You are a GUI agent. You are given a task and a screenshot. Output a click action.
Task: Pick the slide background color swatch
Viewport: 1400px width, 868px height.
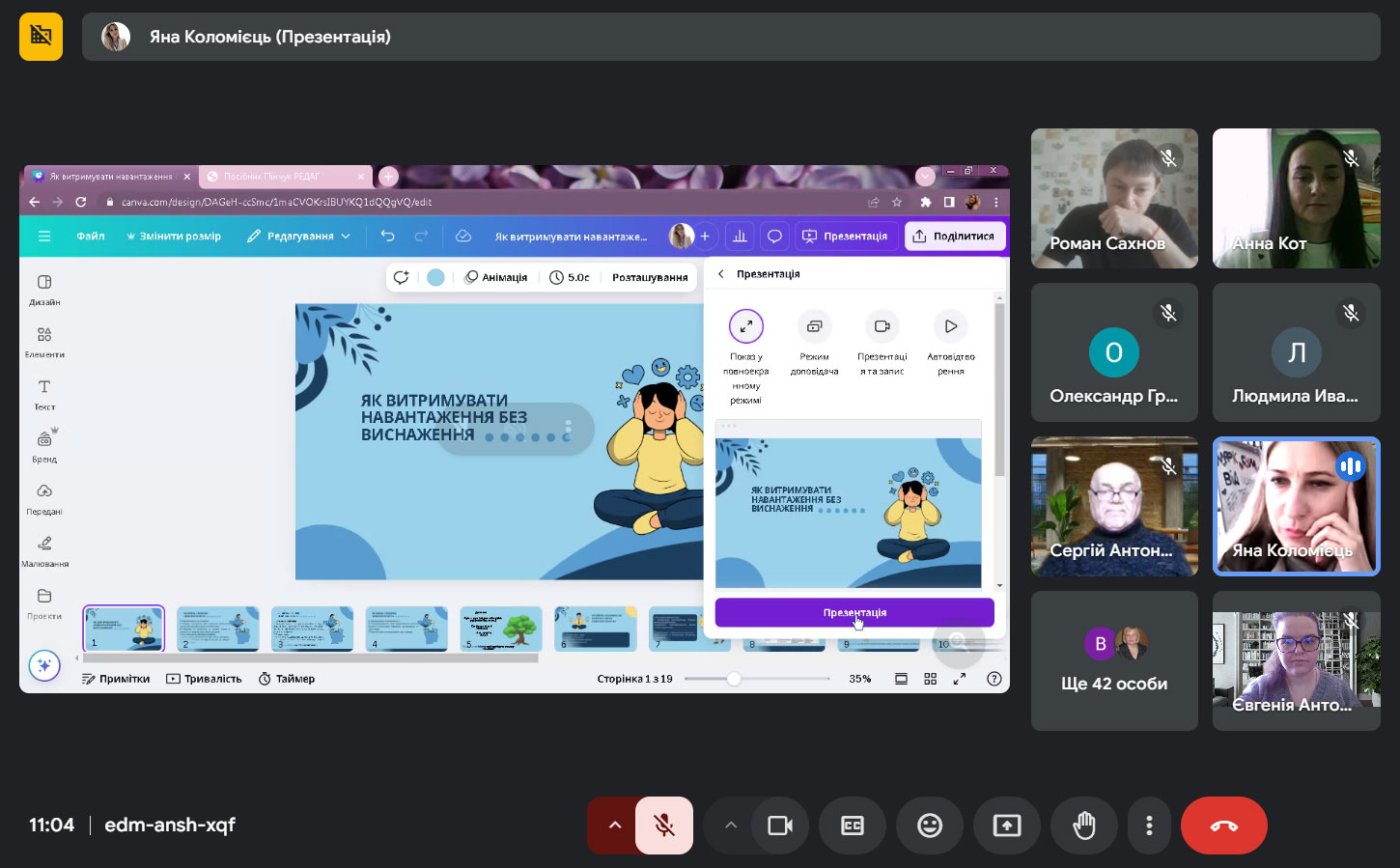click(x=435, y=277)
